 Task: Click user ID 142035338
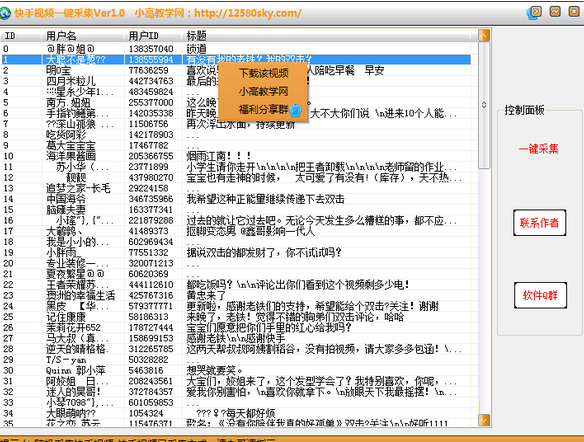pos(151,113)
